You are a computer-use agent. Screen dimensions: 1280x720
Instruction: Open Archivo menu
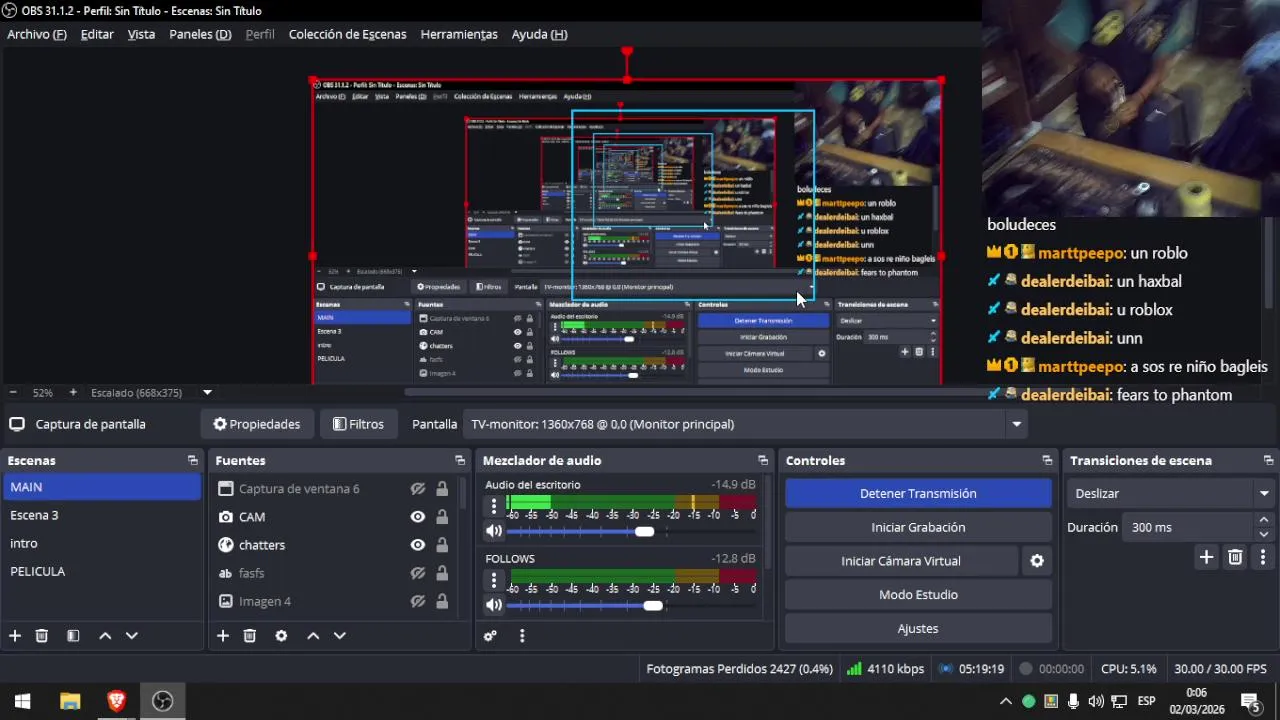click(x=37, y=34)
